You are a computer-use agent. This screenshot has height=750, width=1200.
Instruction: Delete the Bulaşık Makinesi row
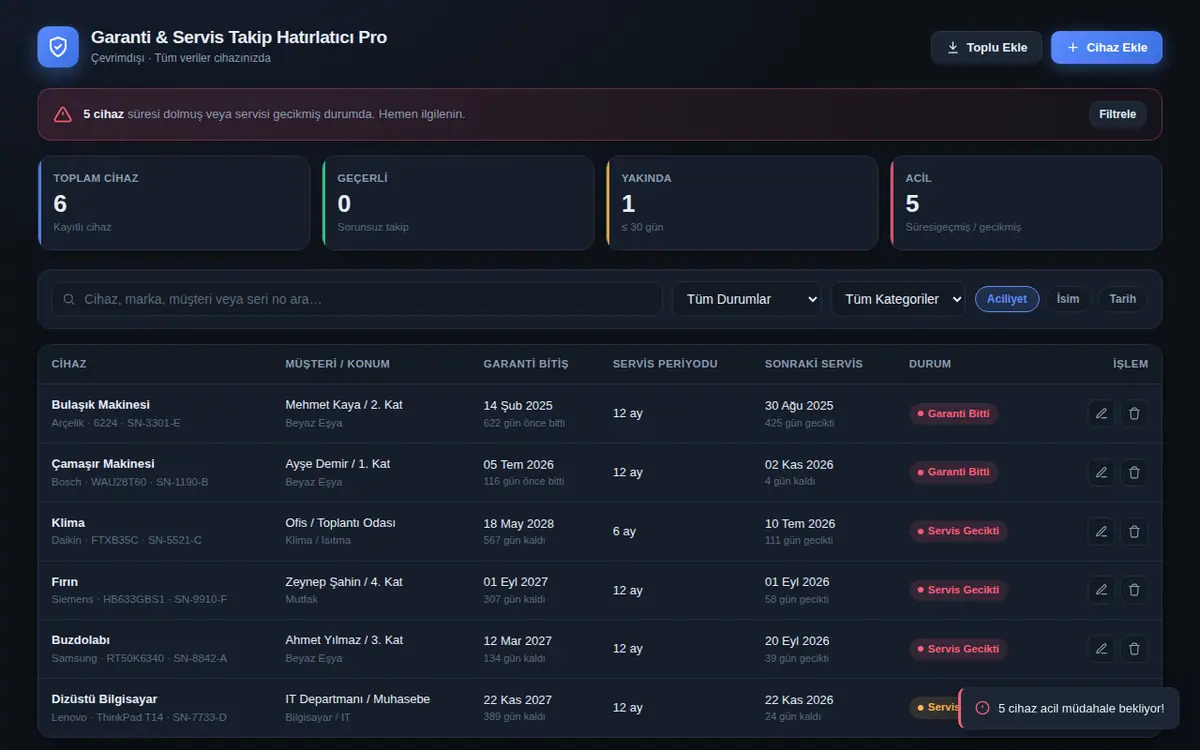(1134, 413)
